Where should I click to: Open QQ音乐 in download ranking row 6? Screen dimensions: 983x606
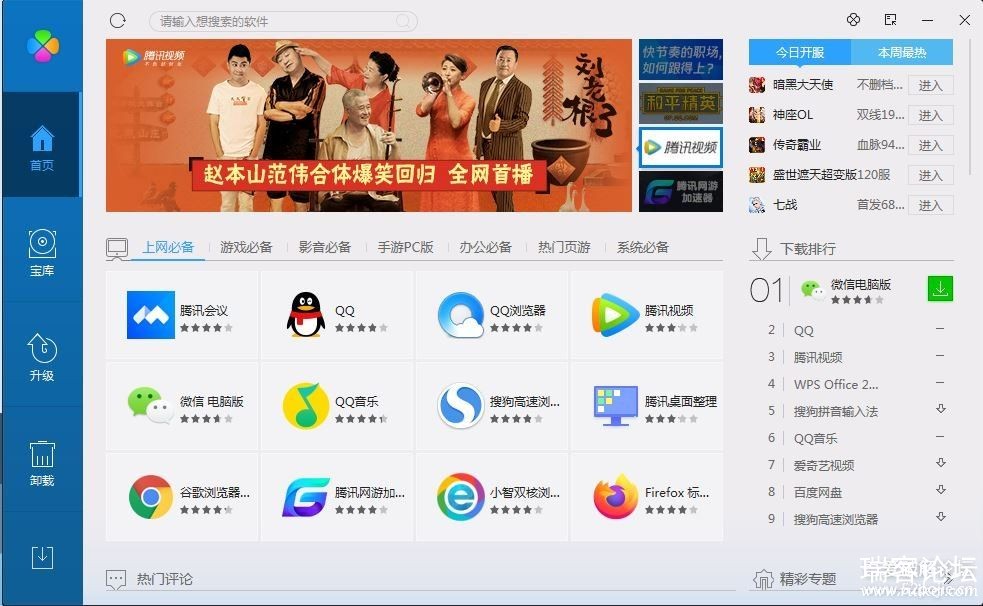coord(815,438)
